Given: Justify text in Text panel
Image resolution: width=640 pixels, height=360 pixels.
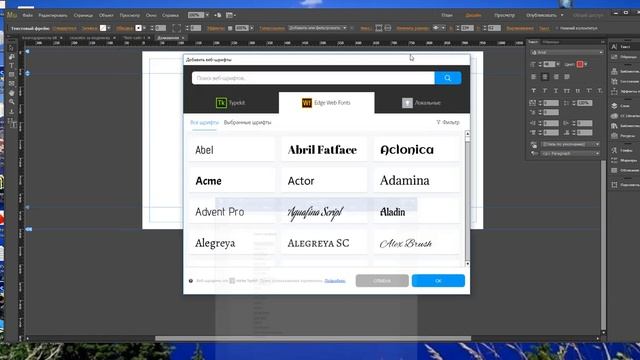Looking at the screenshot, I should click(567, 77).
